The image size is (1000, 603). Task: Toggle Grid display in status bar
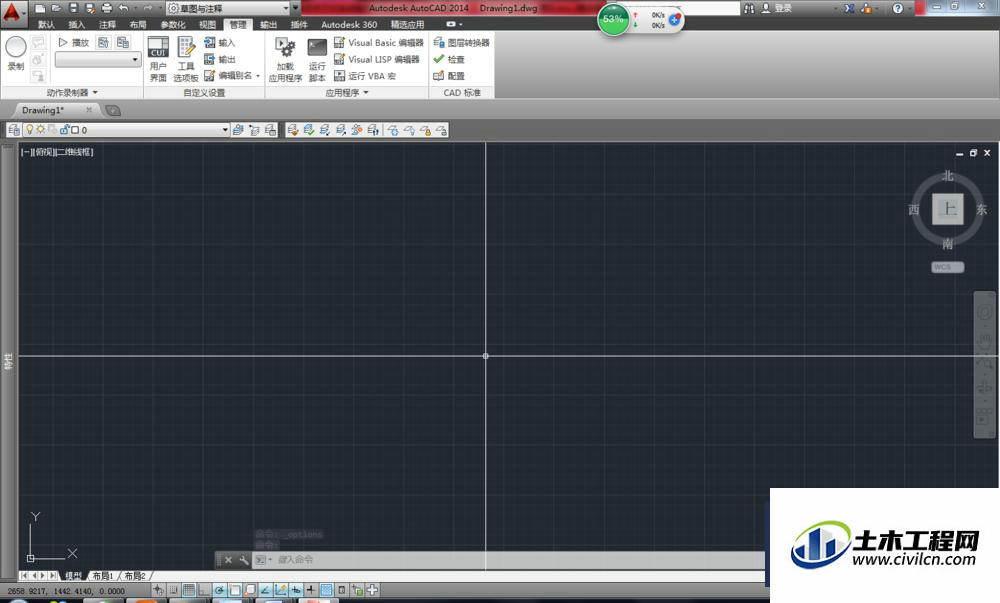pos(189,590)
